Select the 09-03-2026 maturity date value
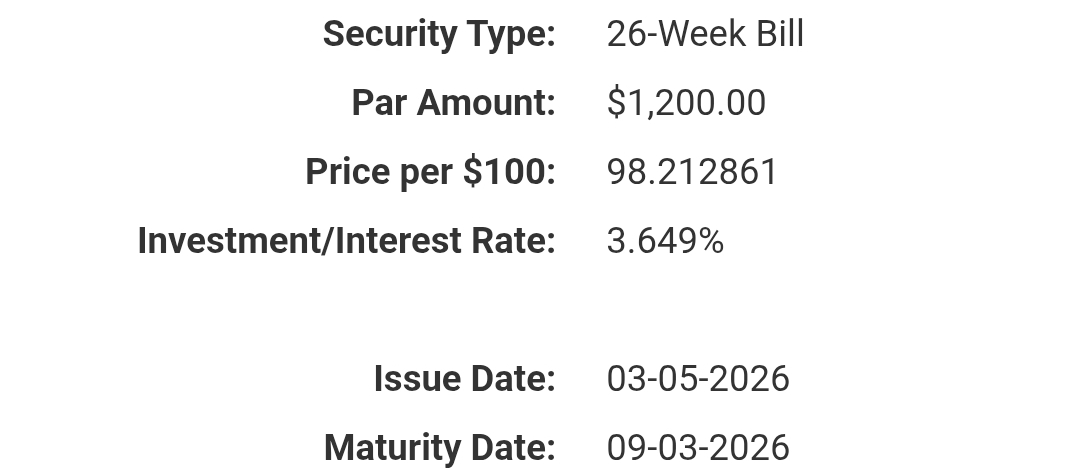Viewport: 1080px width, 471px height. pyautogui.click(x=698, y=447)
